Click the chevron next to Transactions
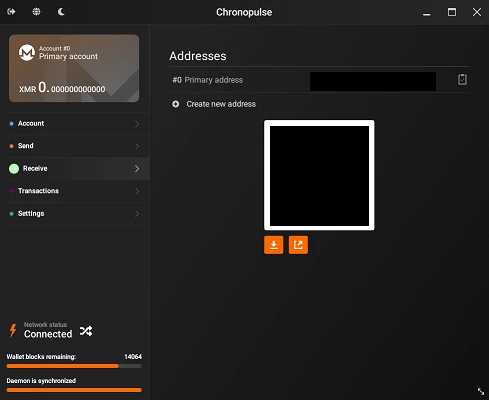Image resolution: width=489 pixels, height=400 pixels. pos(137,191)
